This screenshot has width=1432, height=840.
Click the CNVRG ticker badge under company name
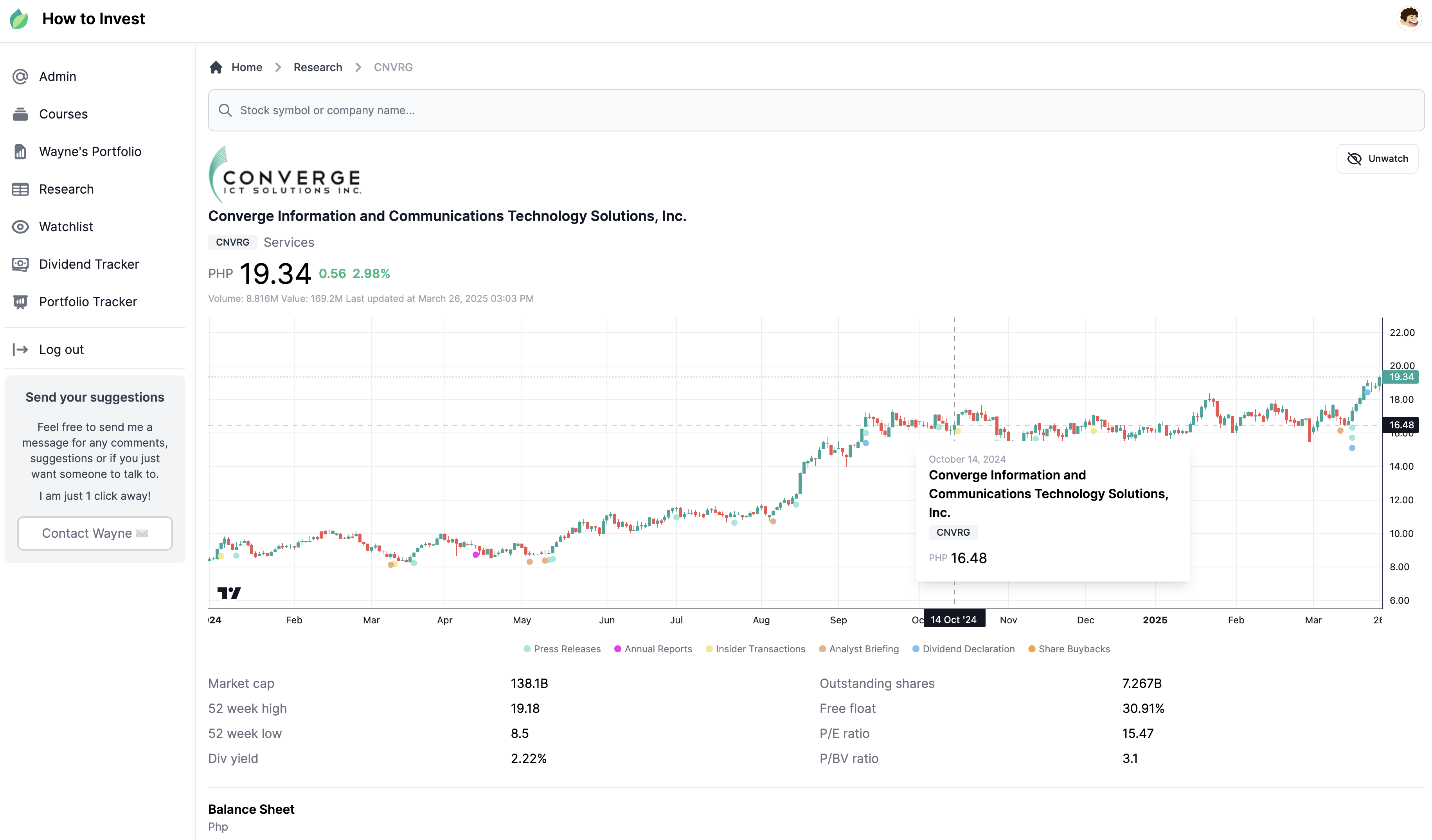point(232,242)
